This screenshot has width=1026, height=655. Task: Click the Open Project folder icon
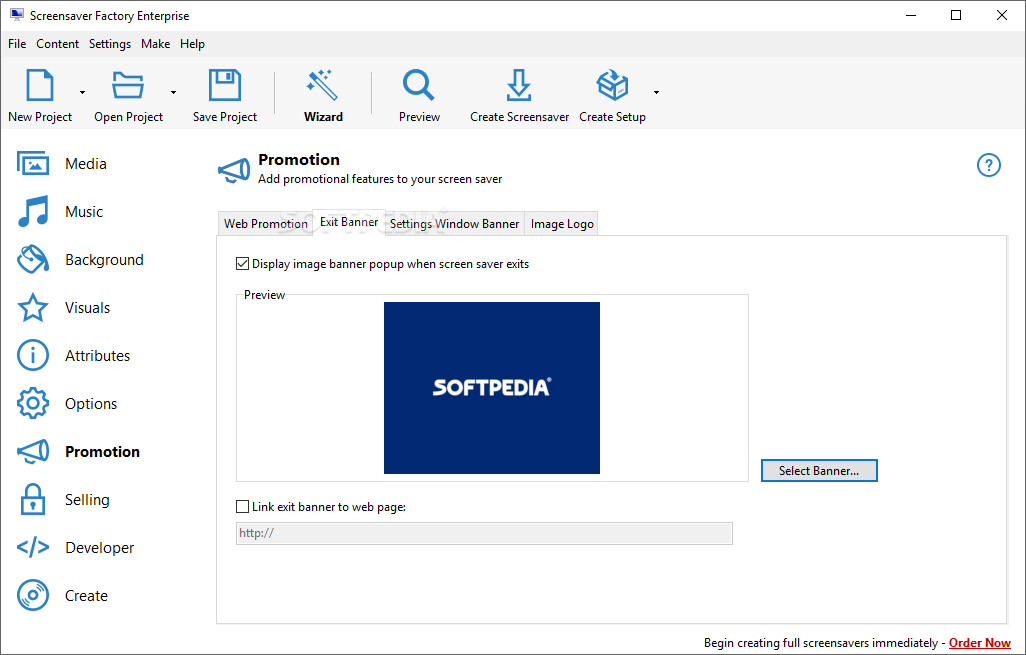[128, 85]
